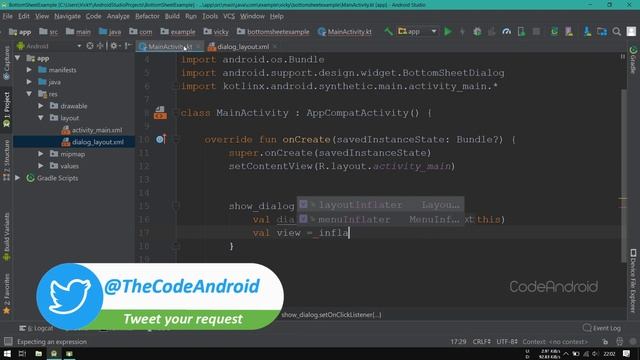Open the Refactor menu

pyautogui.click(x=147, y=16)
